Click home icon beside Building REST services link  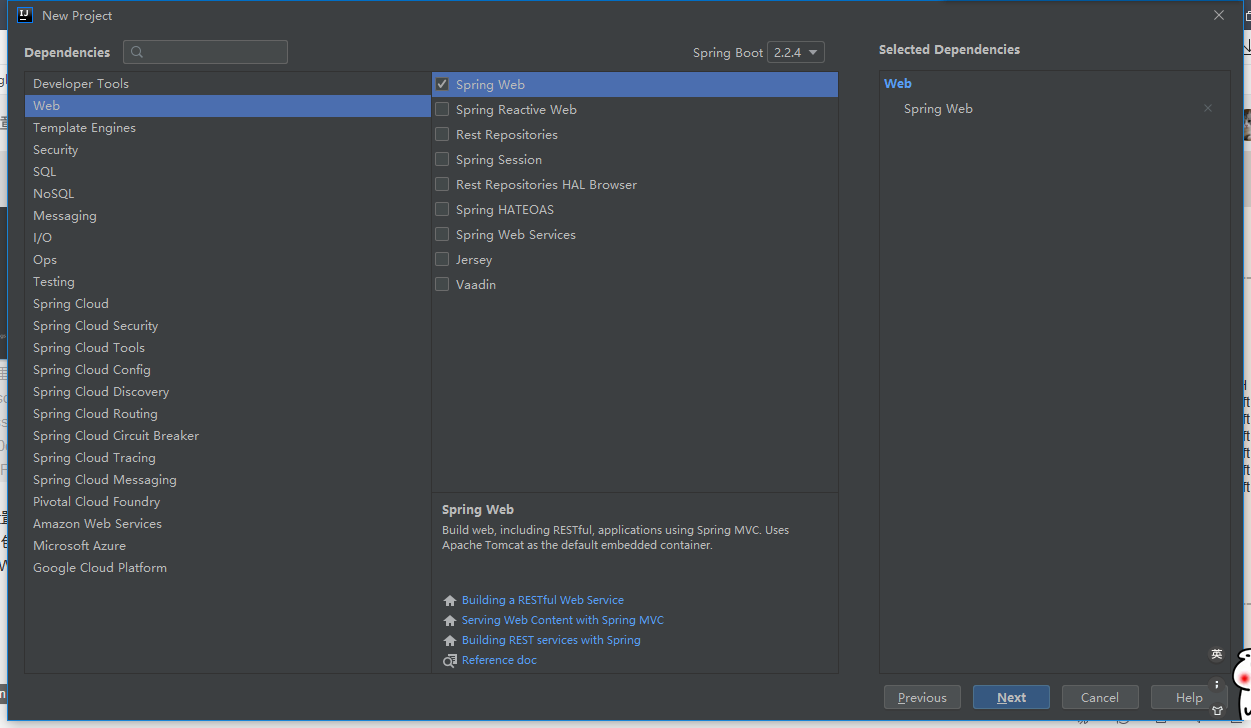[x=450, y=641]
